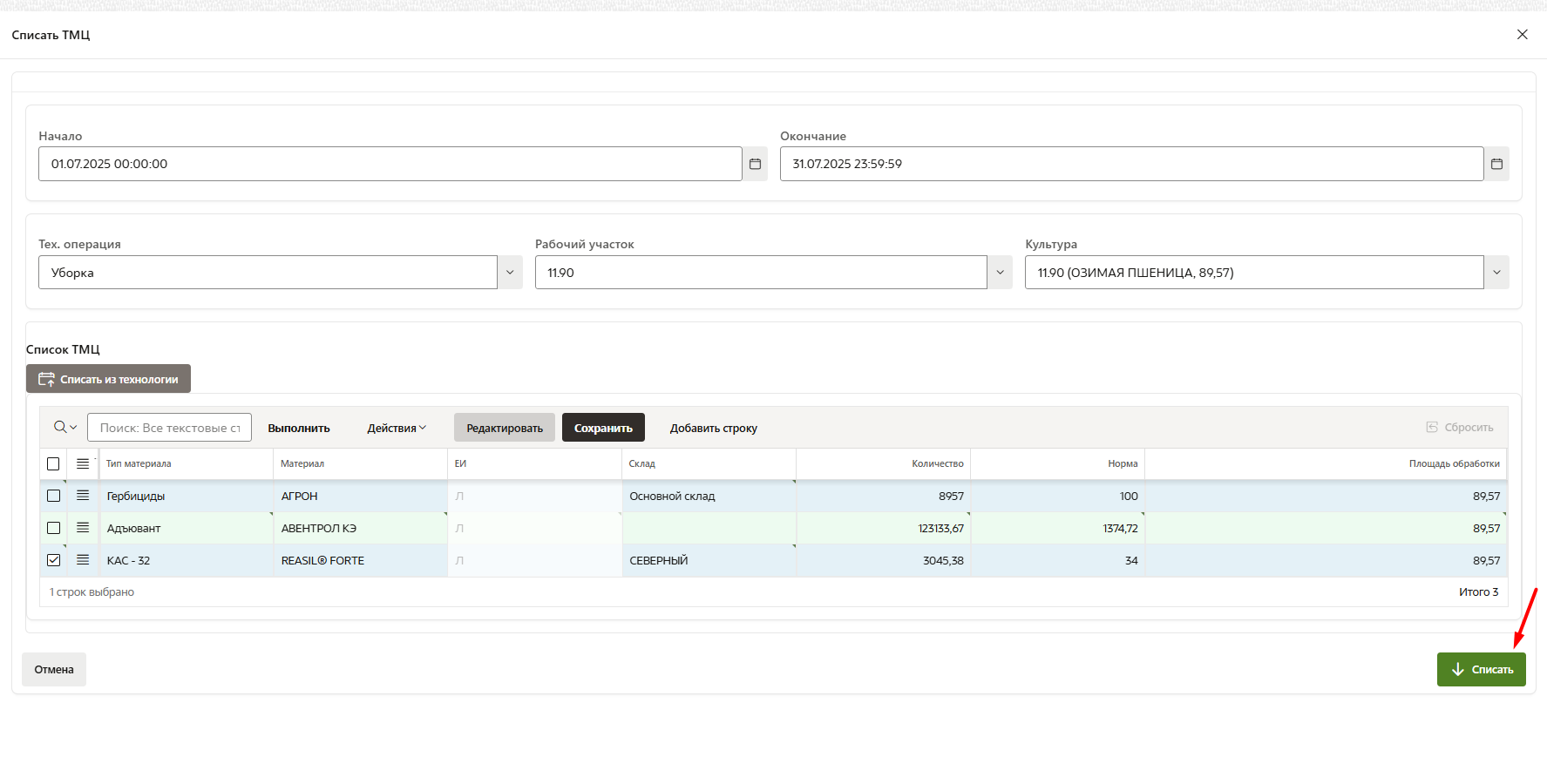Image resolution: width=1547 pixels, height=784 pixels.
Task: Open calendar picker for Начало date
Action: [x=755, y=164]
